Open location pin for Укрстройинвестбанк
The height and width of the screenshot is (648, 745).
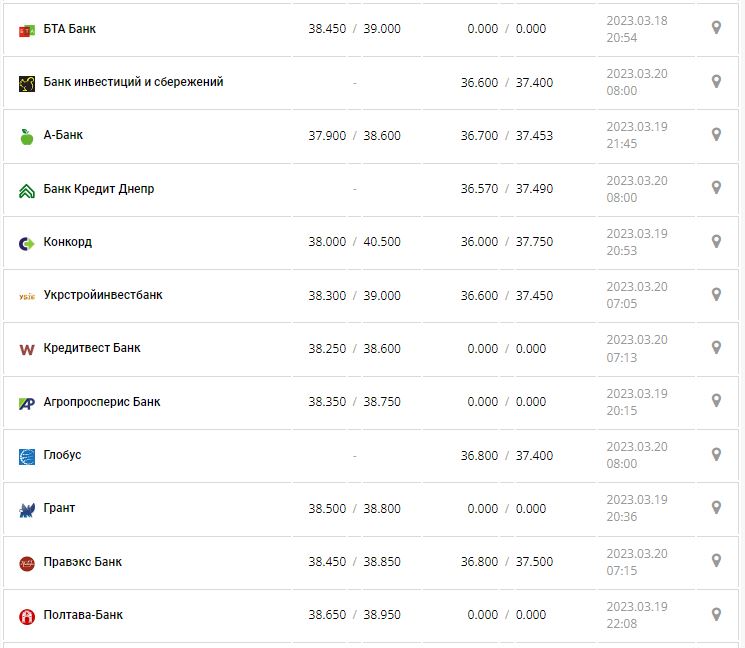[x=716, y=294]
